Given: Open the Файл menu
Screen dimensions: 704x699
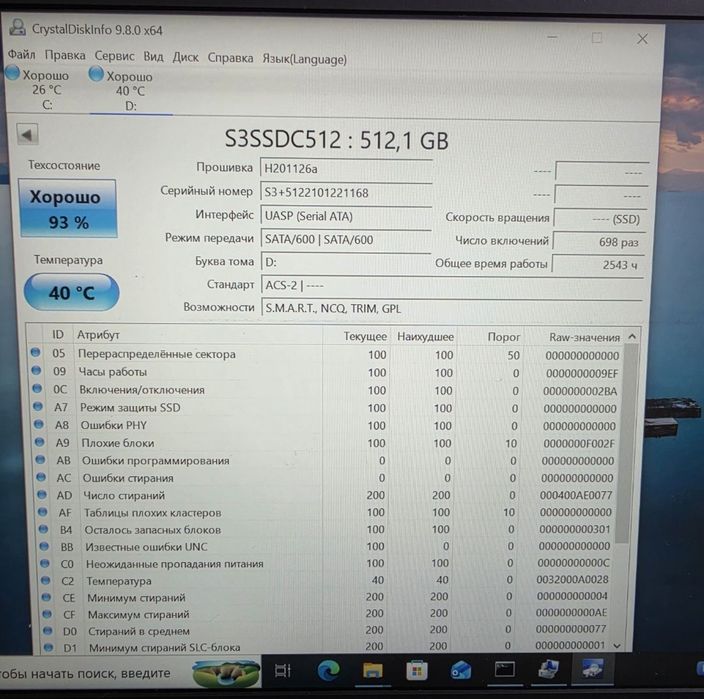Looking at the screenshot, I should tap(21, 55).
